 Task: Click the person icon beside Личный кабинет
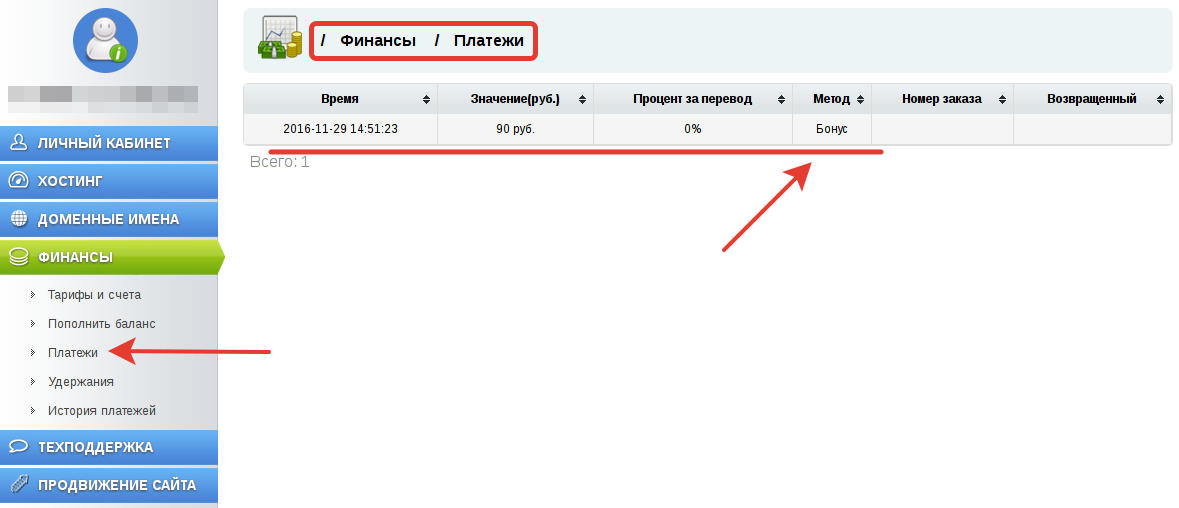tap(18, 143)
